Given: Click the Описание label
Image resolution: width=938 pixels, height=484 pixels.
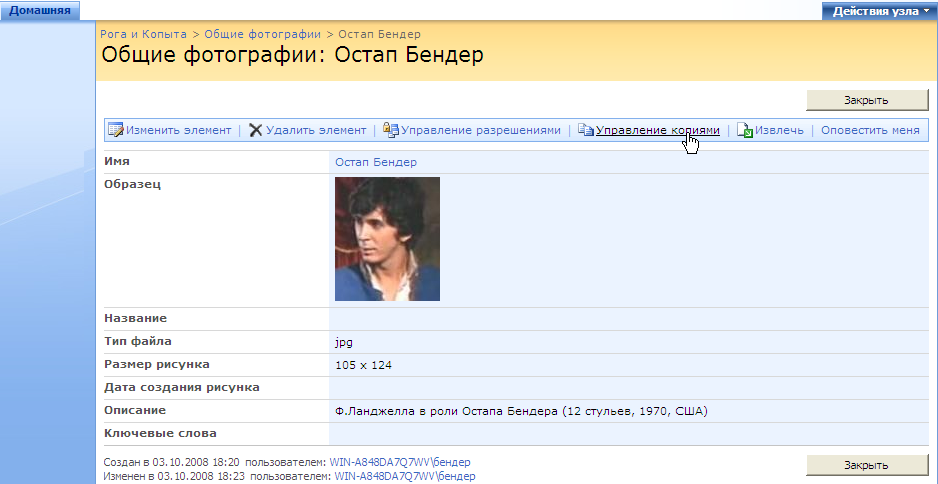Looking at the screenshot, I should coord(135,410).
